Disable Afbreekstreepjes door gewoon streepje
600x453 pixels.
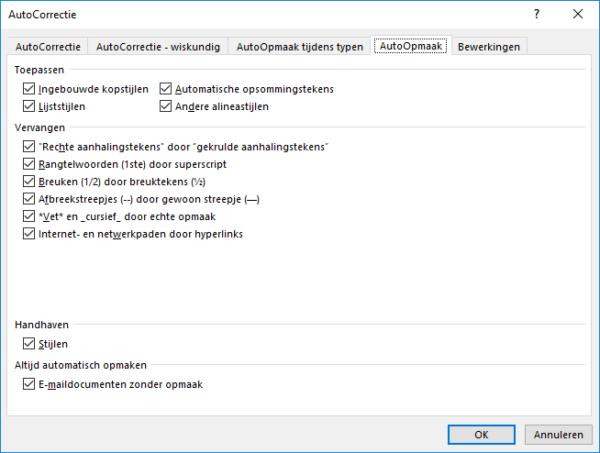tap(29, 199)
